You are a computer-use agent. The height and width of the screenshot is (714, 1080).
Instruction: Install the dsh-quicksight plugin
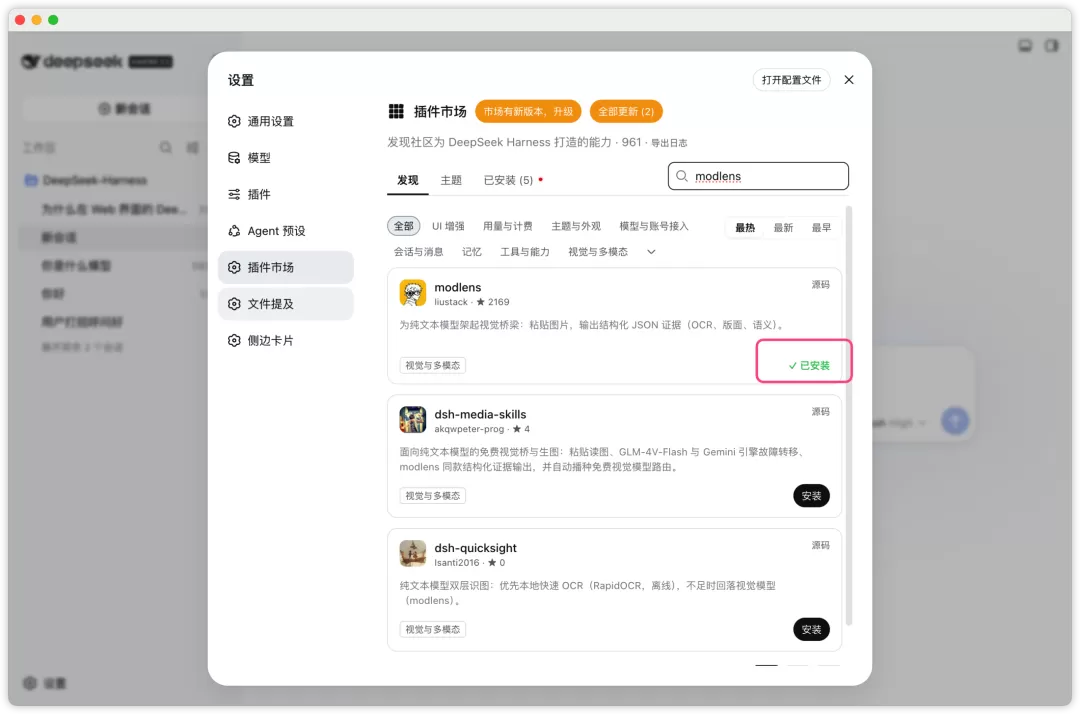click(x=811, y=629)
